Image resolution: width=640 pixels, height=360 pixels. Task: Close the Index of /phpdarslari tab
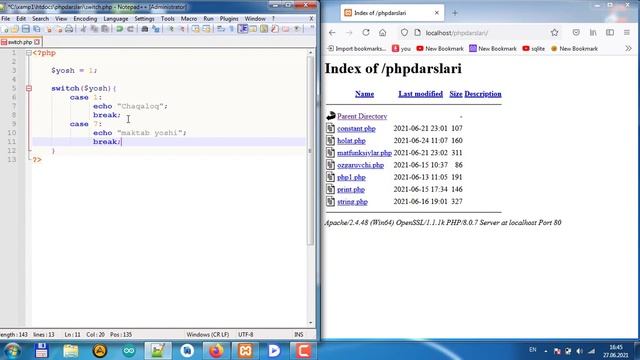click(436, 13)
